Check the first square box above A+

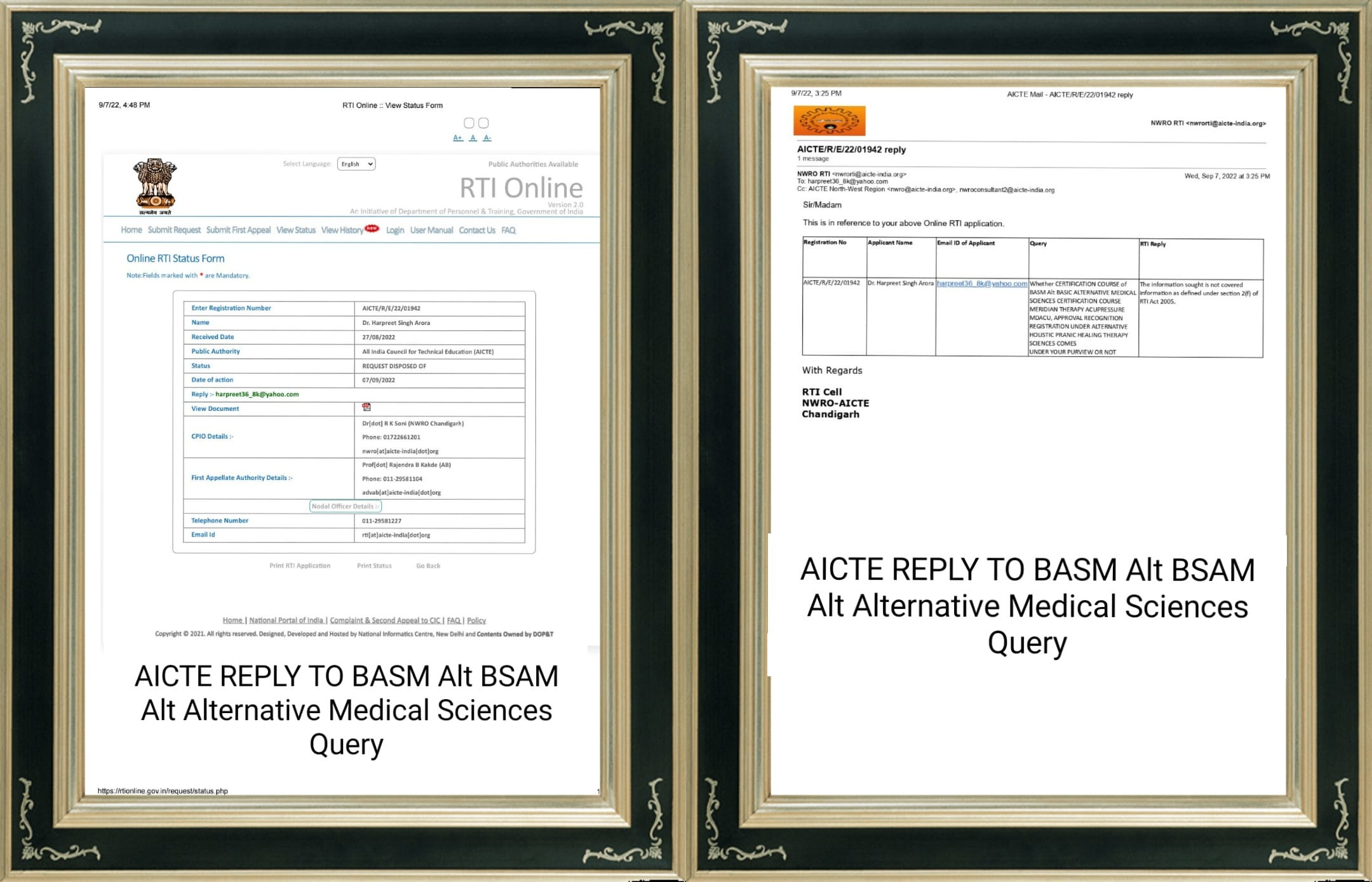click(x=469, y=123)
